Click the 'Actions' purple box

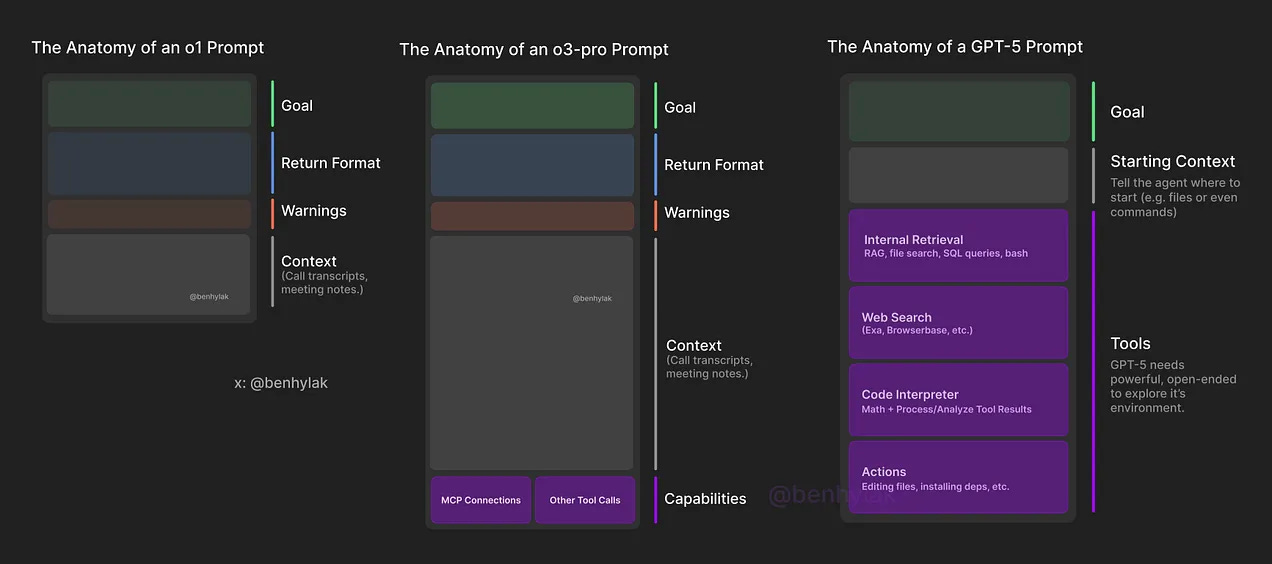(959, 478)
